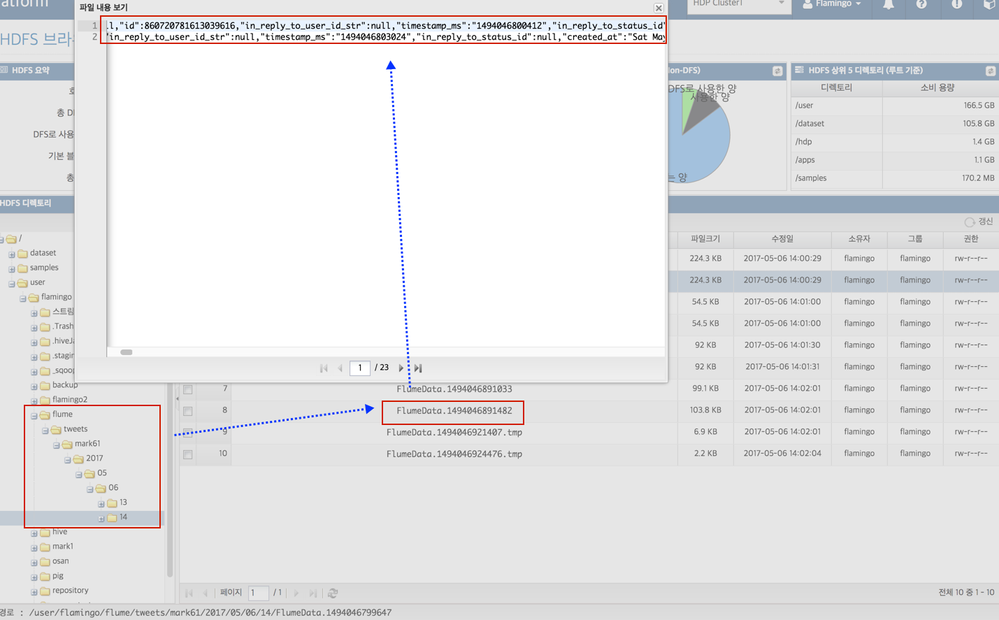Refresh the HDFS top 5 directories panel

pos(990,71)
